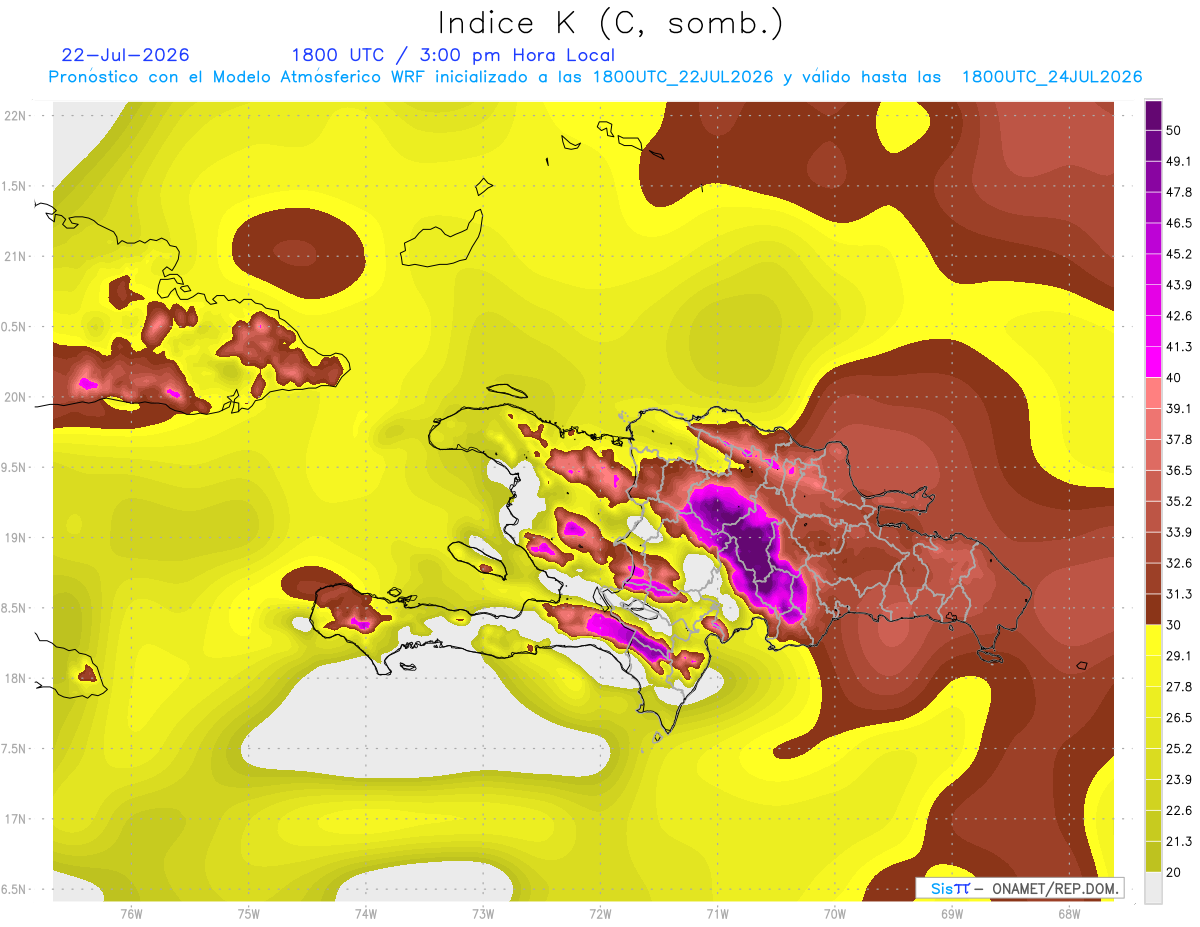The height and width of the screenshot is (927, 1200).
Task: Click the longitude axis label '70W'
Action: click(835, 913)
